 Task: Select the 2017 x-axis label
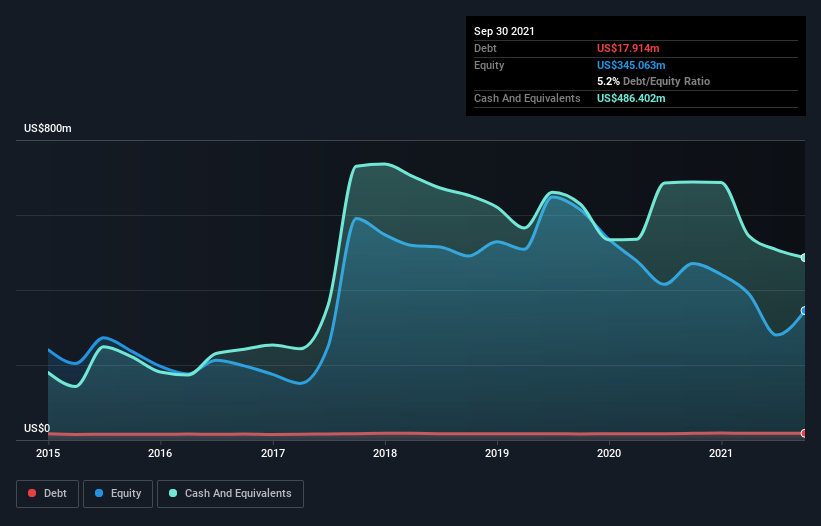pyautogui.click(x=273, y=453)
